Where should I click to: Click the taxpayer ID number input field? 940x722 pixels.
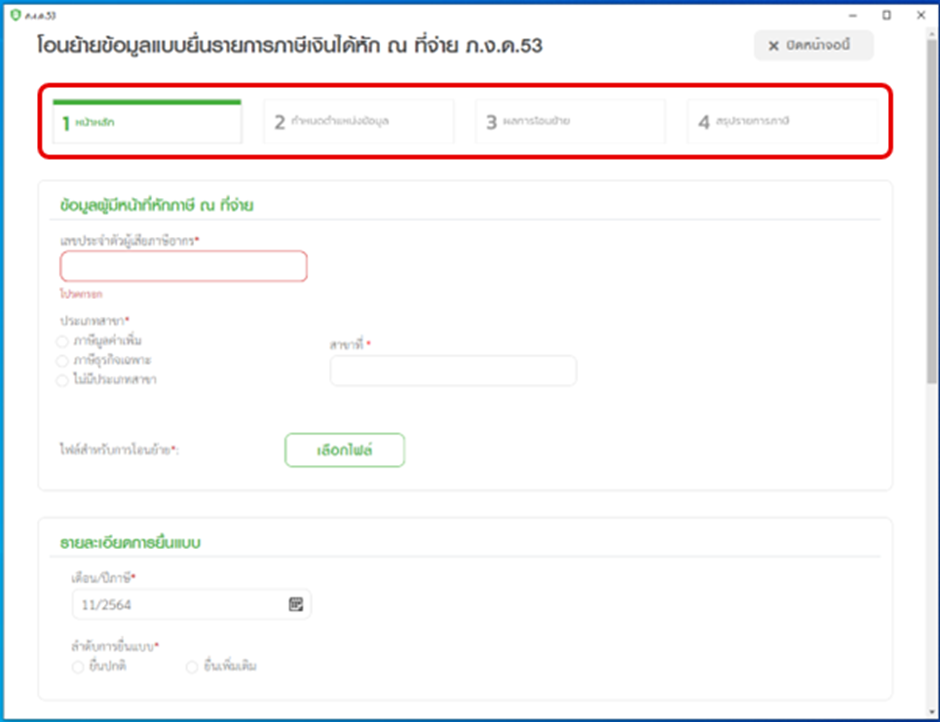[183, 266]
